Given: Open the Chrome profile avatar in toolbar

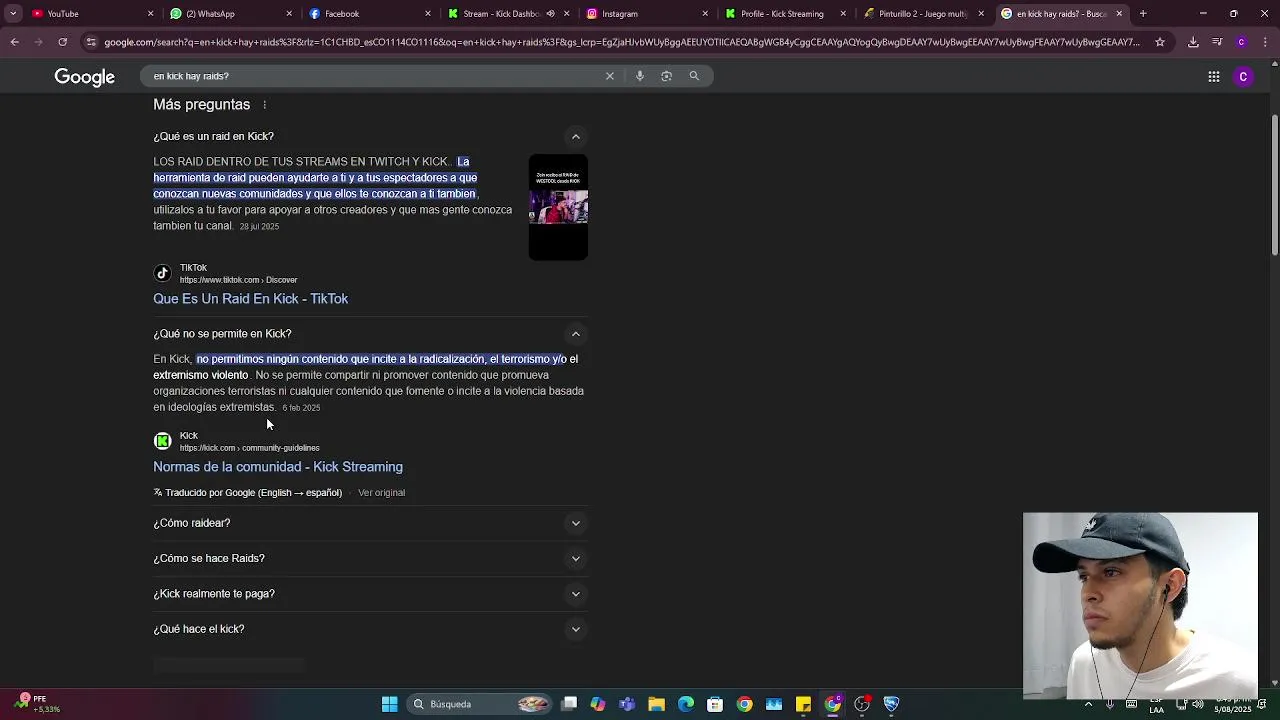Looking at the screenshot, I should tap(1241, 42).
